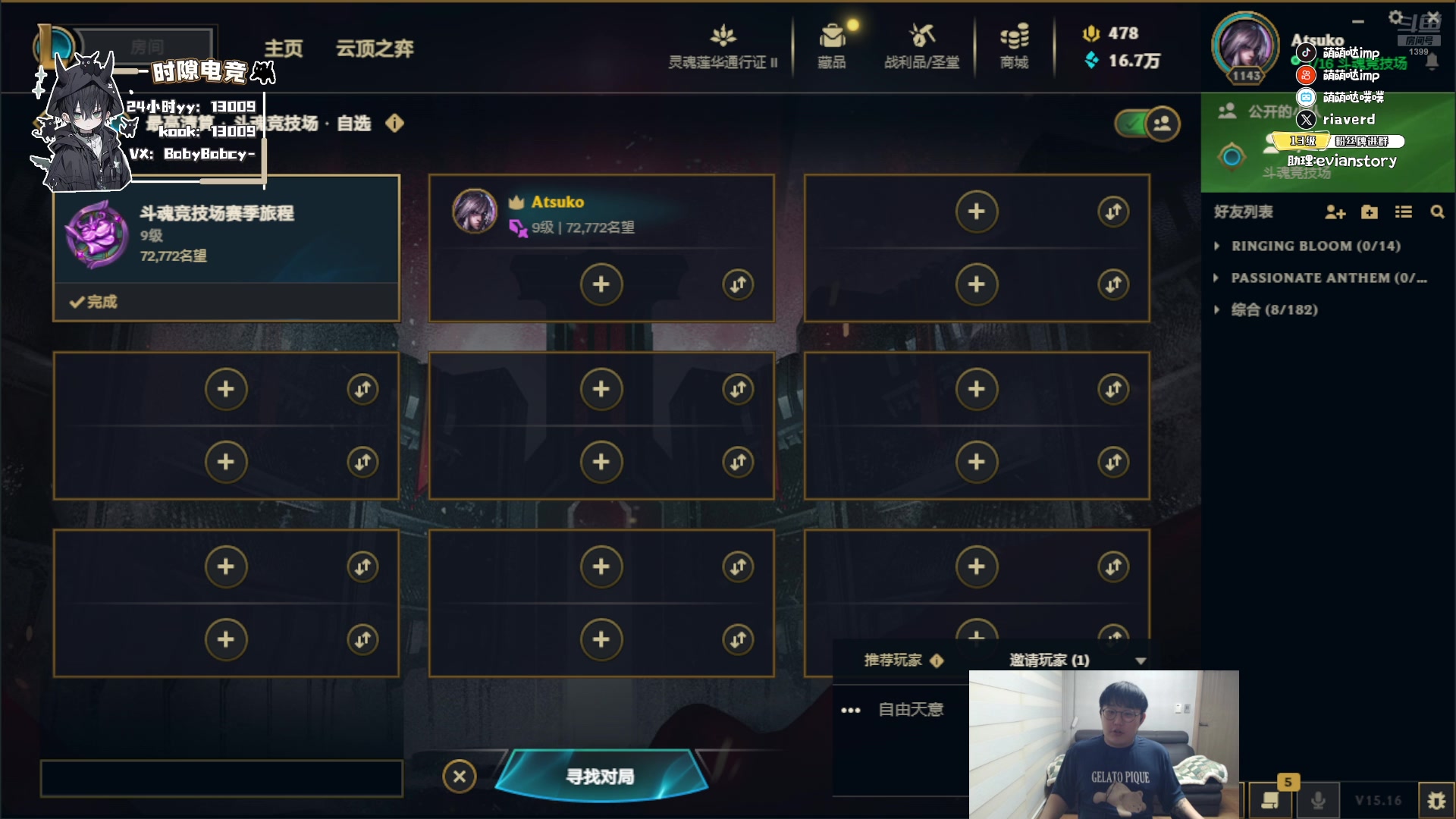Click the add friend icon
Viewport: 1456px width, 819px height.
coord(1335,212)
